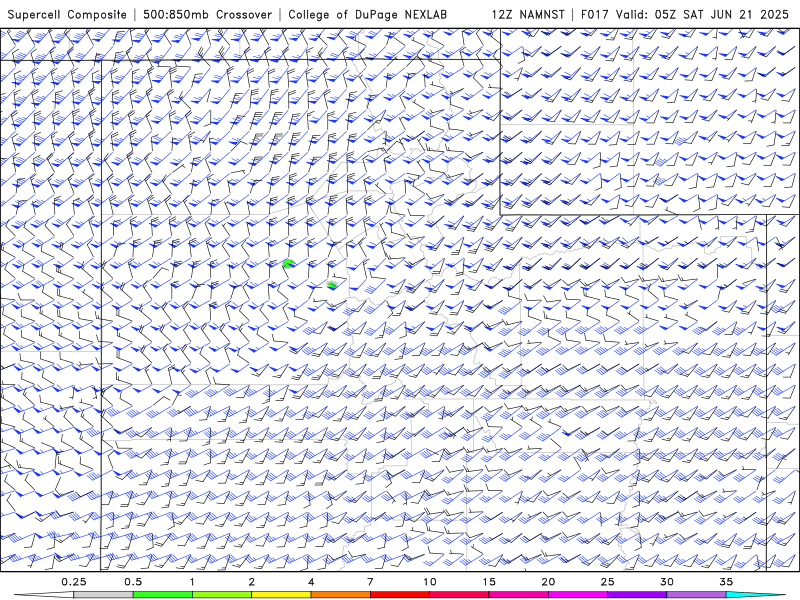Click the crimson 10–15 color bar segment
The image size is (800, 600).
click(x=459, y=595)
